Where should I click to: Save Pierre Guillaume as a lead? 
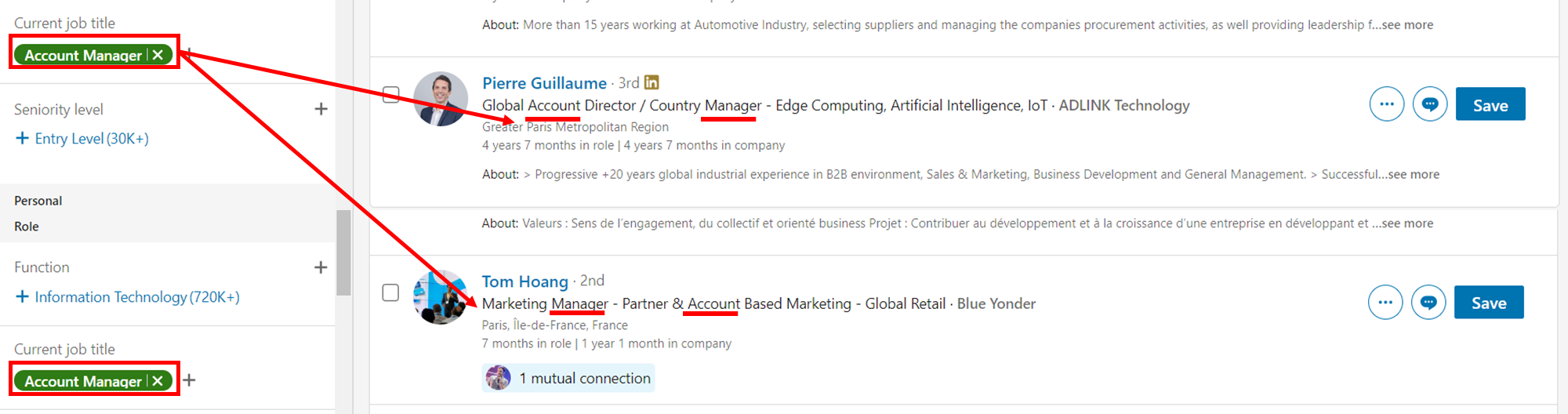1490,104
